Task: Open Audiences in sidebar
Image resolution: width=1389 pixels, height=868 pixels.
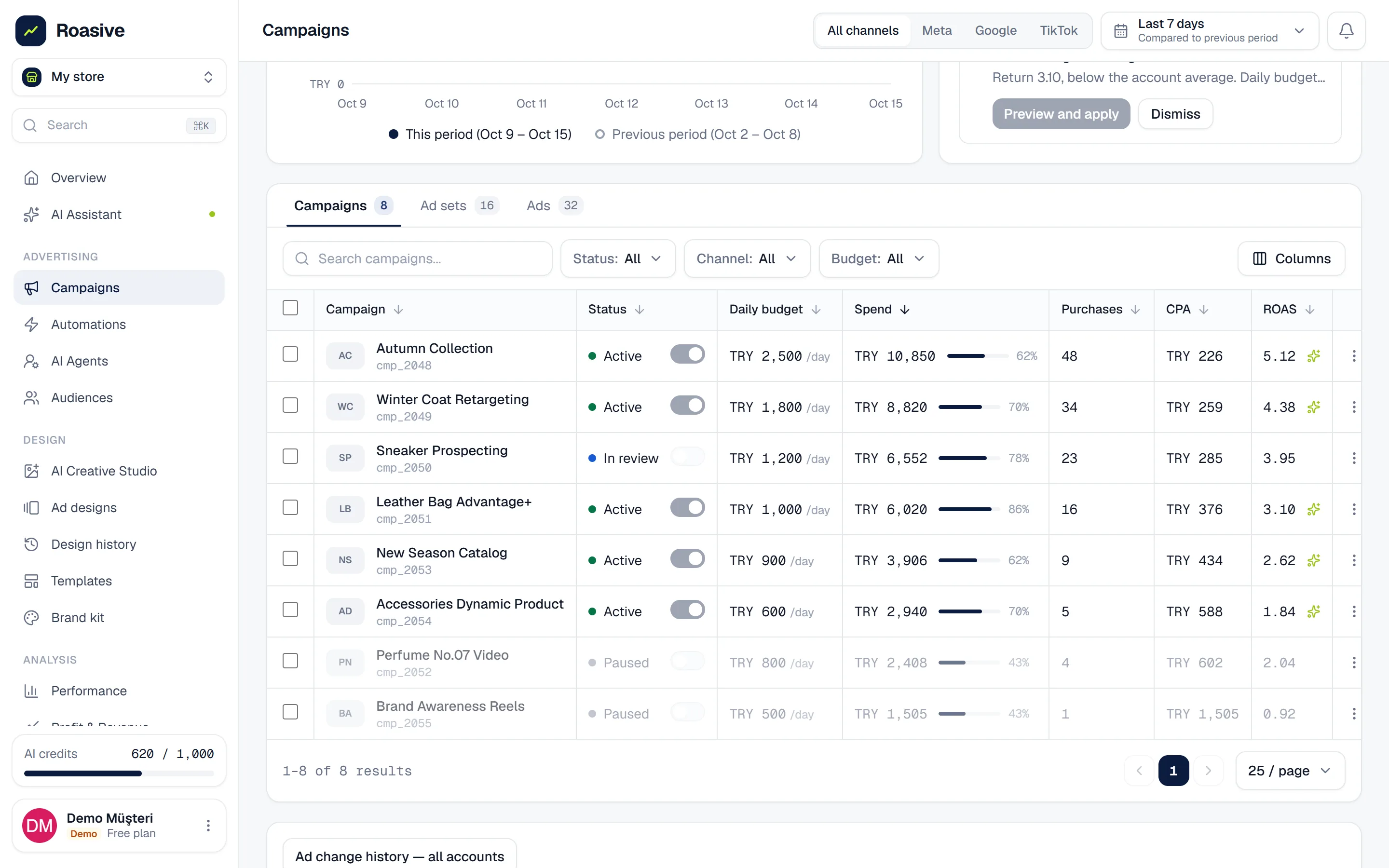Action: [x=119, y=398]
